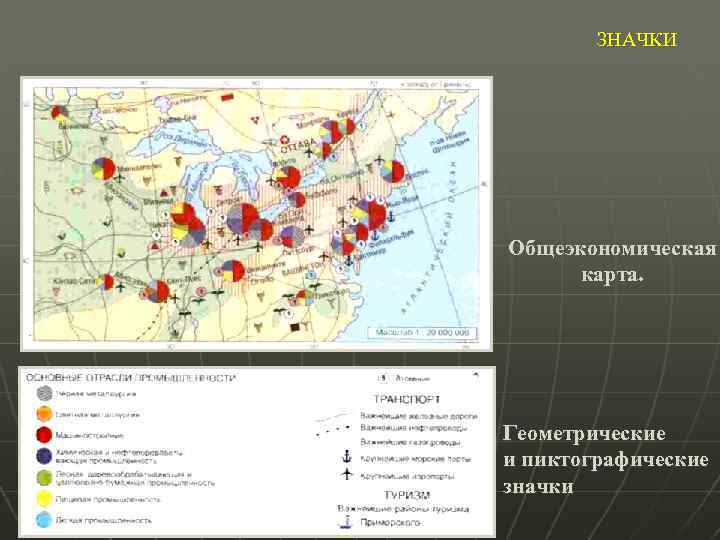Image resolution: width=720 pixels, height=540 pixels.
Task: Click the map scale box Масштаб 1 : 20 000 000
Action: [422, 332]
